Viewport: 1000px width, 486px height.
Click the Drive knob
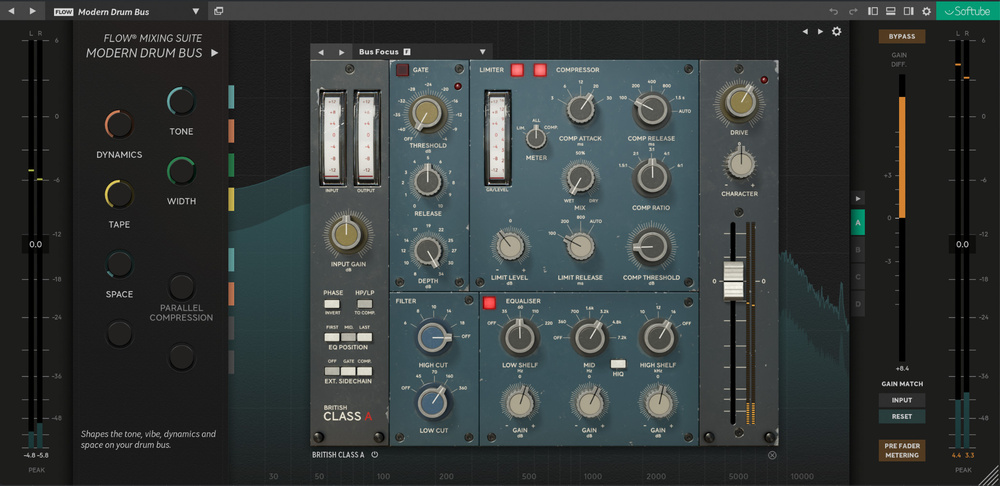coord(739,102)
